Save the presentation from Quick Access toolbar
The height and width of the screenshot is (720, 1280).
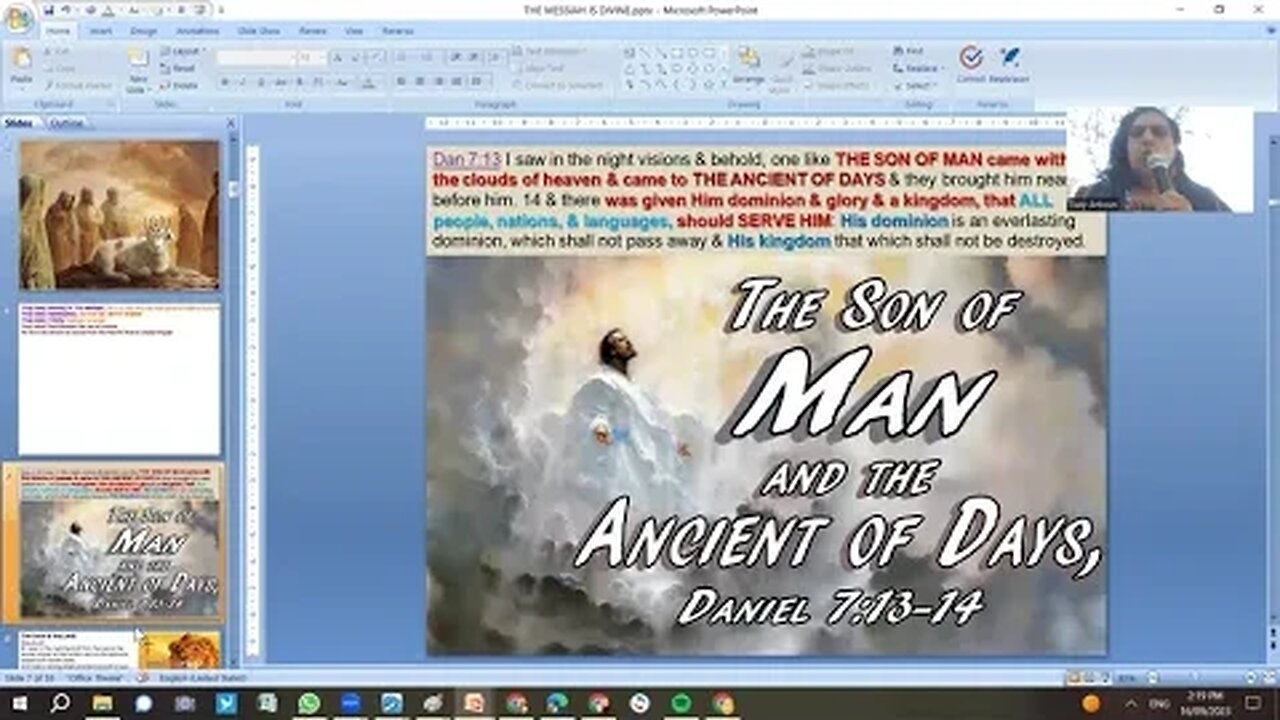coord(49,9)
